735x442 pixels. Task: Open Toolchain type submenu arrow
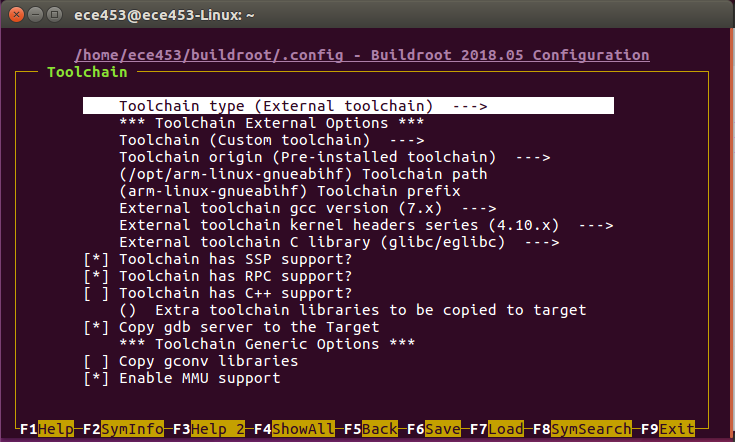click(x=469, y=106)
